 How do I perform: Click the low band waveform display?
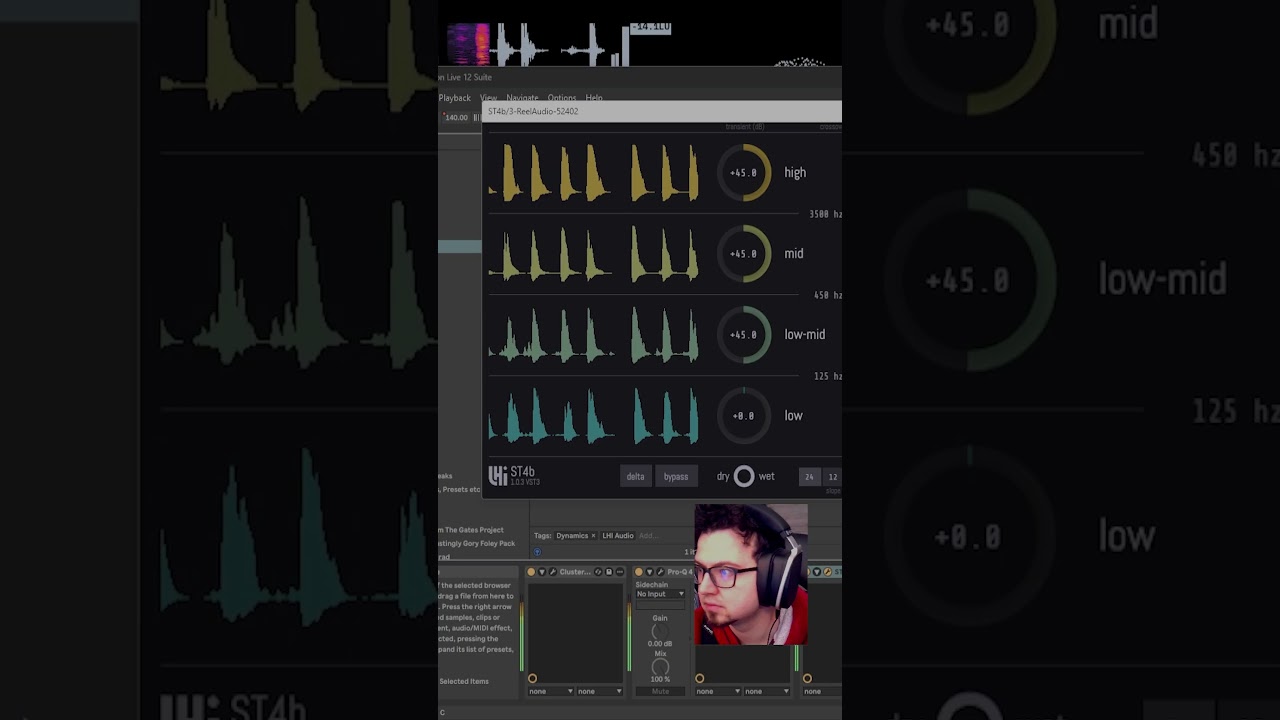[594, 416]
